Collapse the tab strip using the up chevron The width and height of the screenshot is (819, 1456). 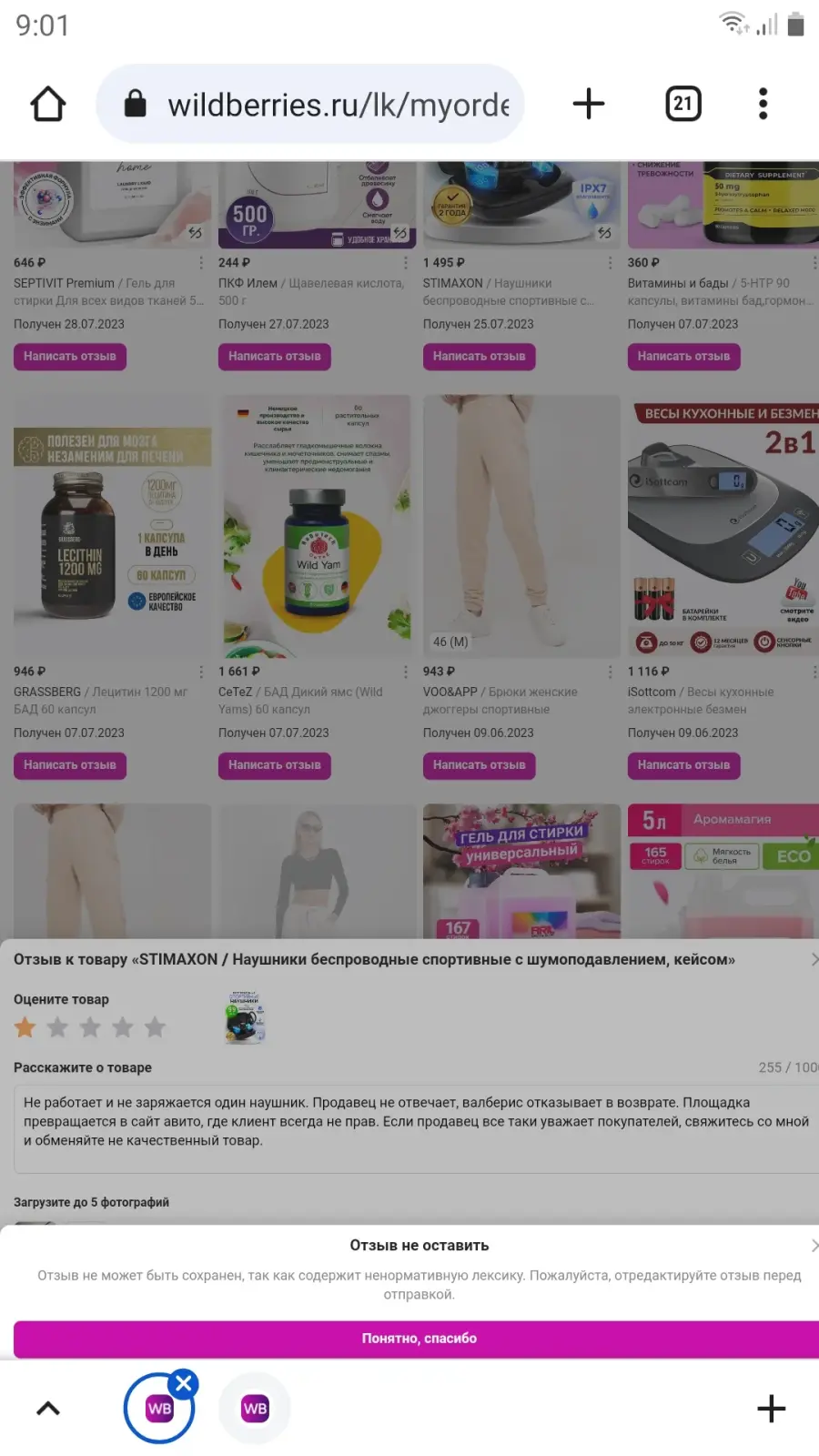(x=48, y=1409)
